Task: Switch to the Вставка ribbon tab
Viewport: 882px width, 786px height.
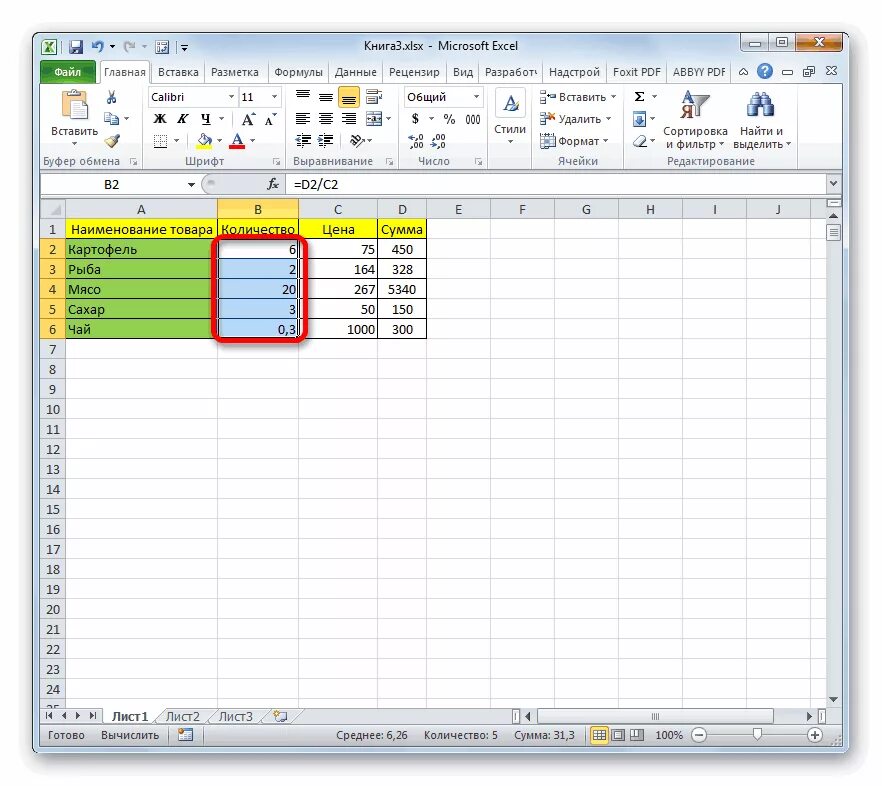Action: (178, 72)
